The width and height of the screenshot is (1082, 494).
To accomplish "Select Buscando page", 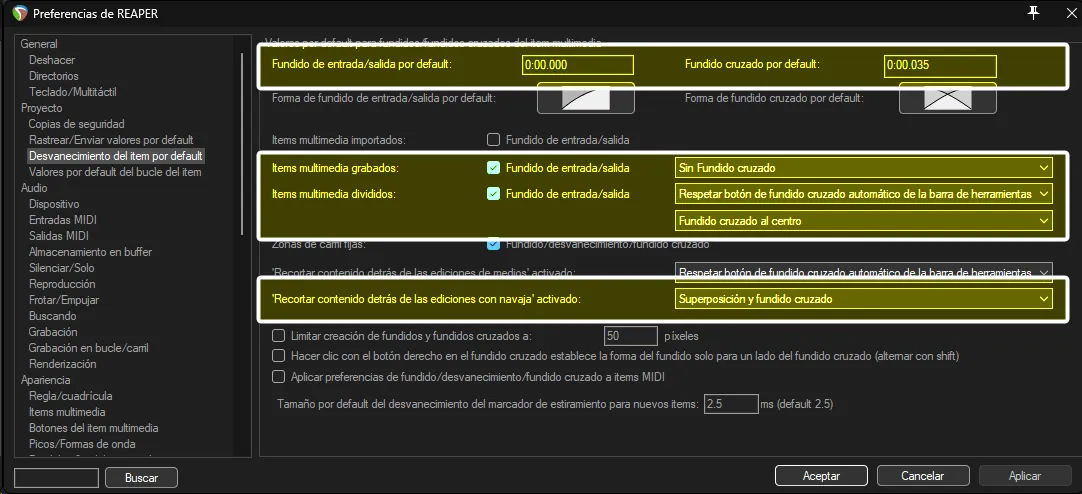I will point(52,316).
